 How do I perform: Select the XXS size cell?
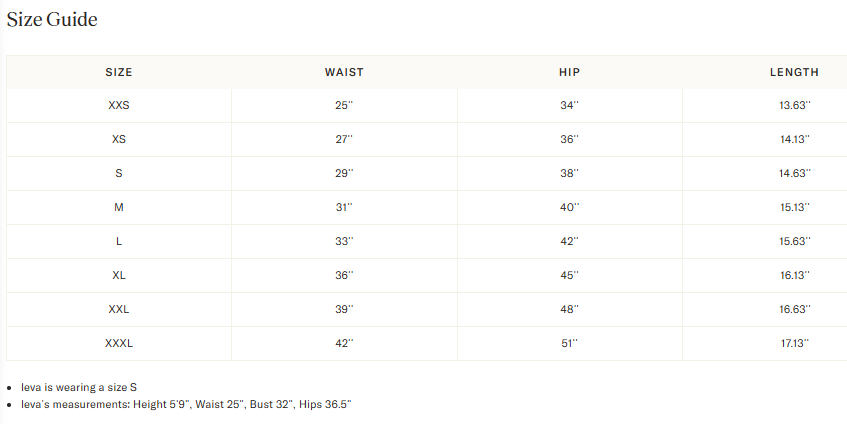(x=119, y=105)
